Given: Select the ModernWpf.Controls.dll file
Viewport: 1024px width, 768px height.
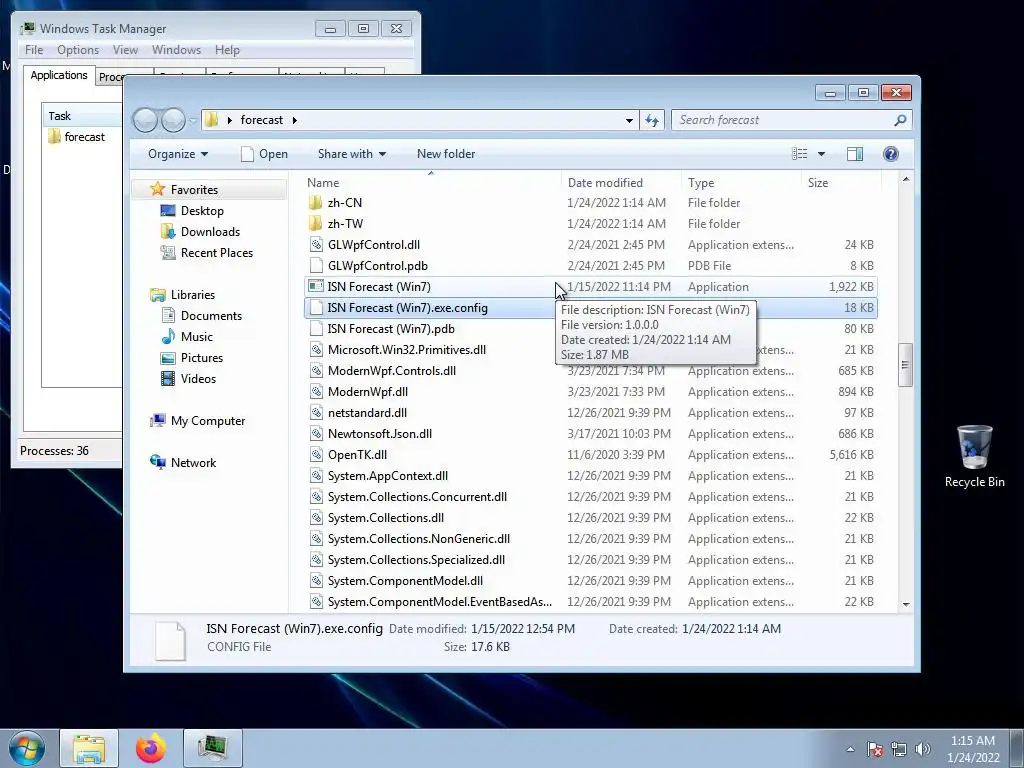Looking at the screenshot, I should 590,371.
